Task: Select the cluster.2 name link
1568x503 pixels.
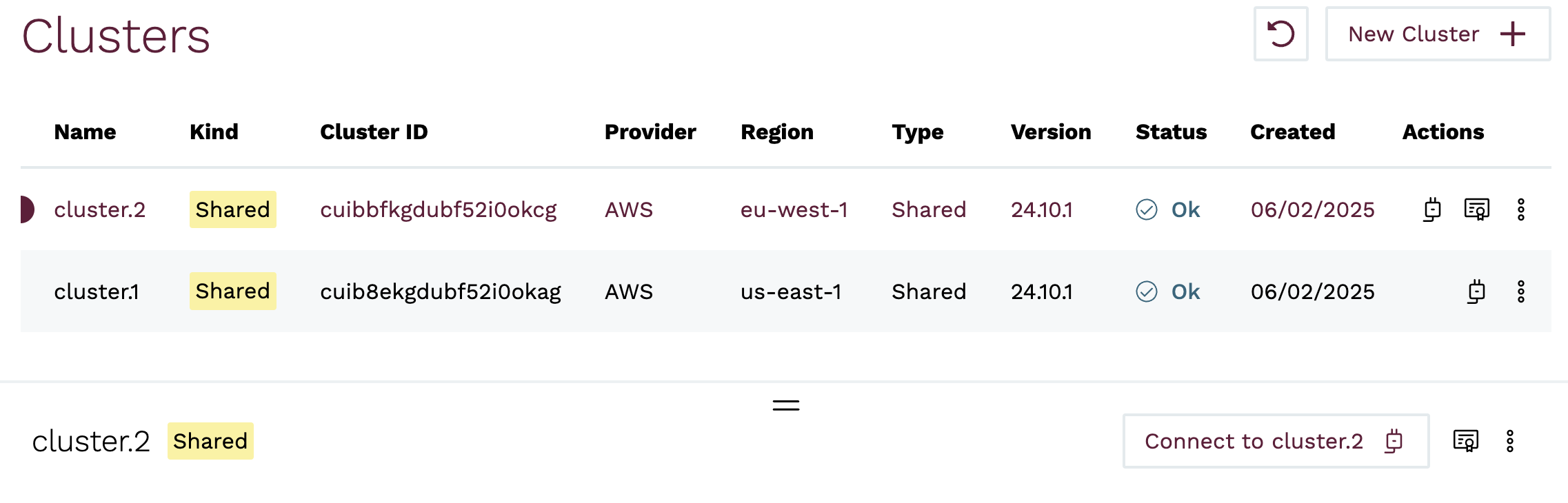Action: [x=100, y=209]
